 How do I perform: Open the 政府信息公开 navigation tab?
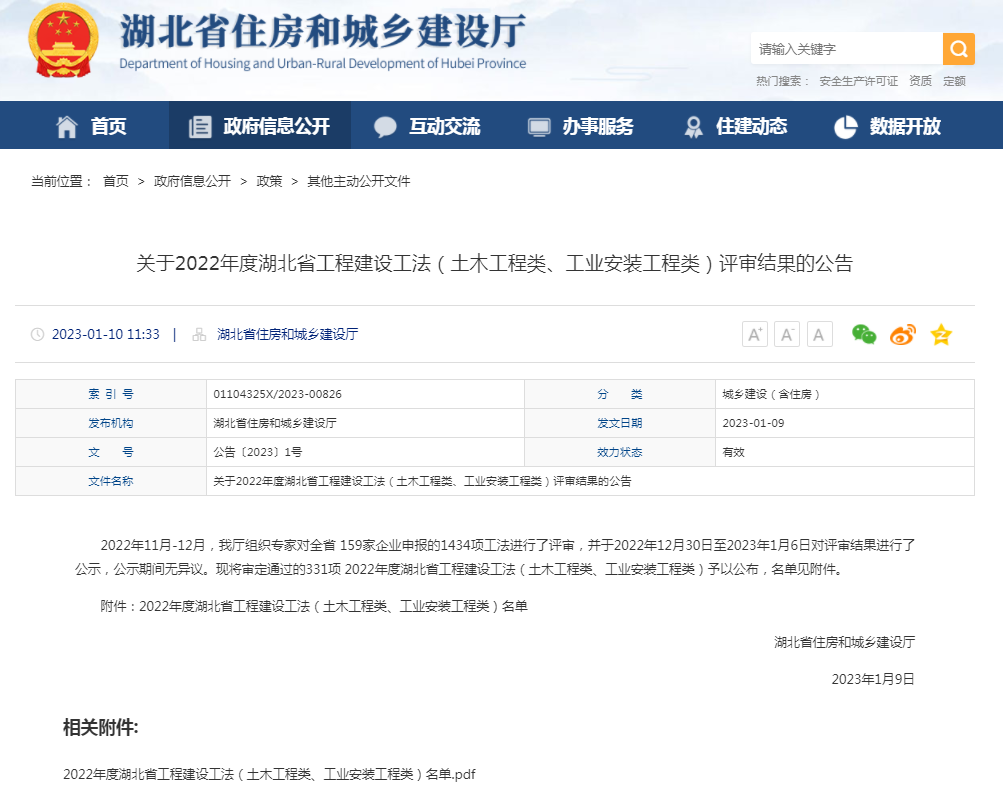tap(260, 126)
